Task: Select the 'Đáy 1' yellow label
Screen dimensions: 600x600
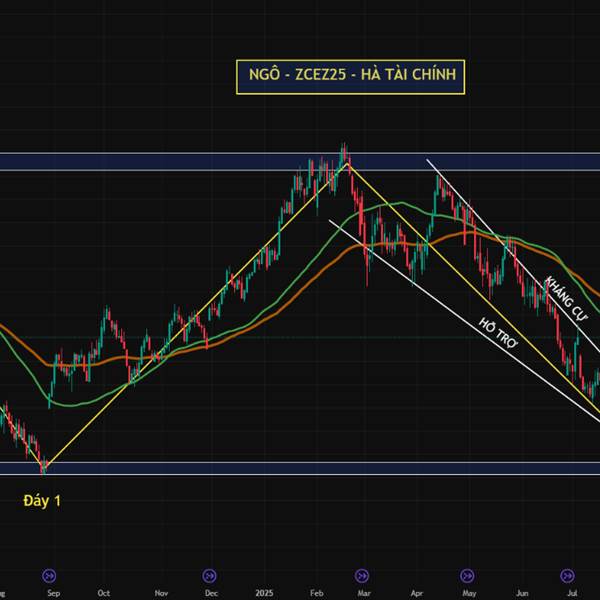Action: [x=42, y=501]
